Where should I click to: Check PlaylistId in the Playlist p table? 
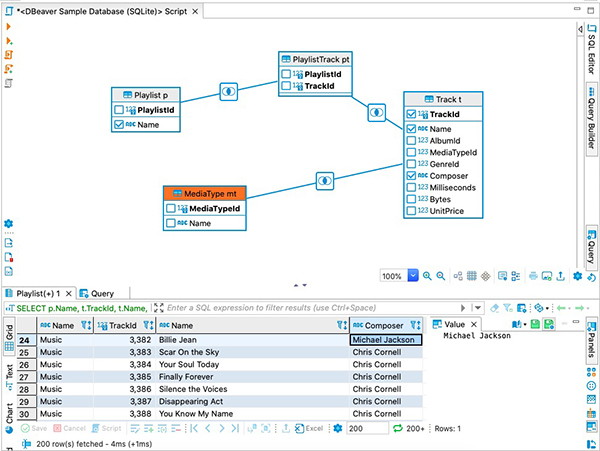click(119, 110)
